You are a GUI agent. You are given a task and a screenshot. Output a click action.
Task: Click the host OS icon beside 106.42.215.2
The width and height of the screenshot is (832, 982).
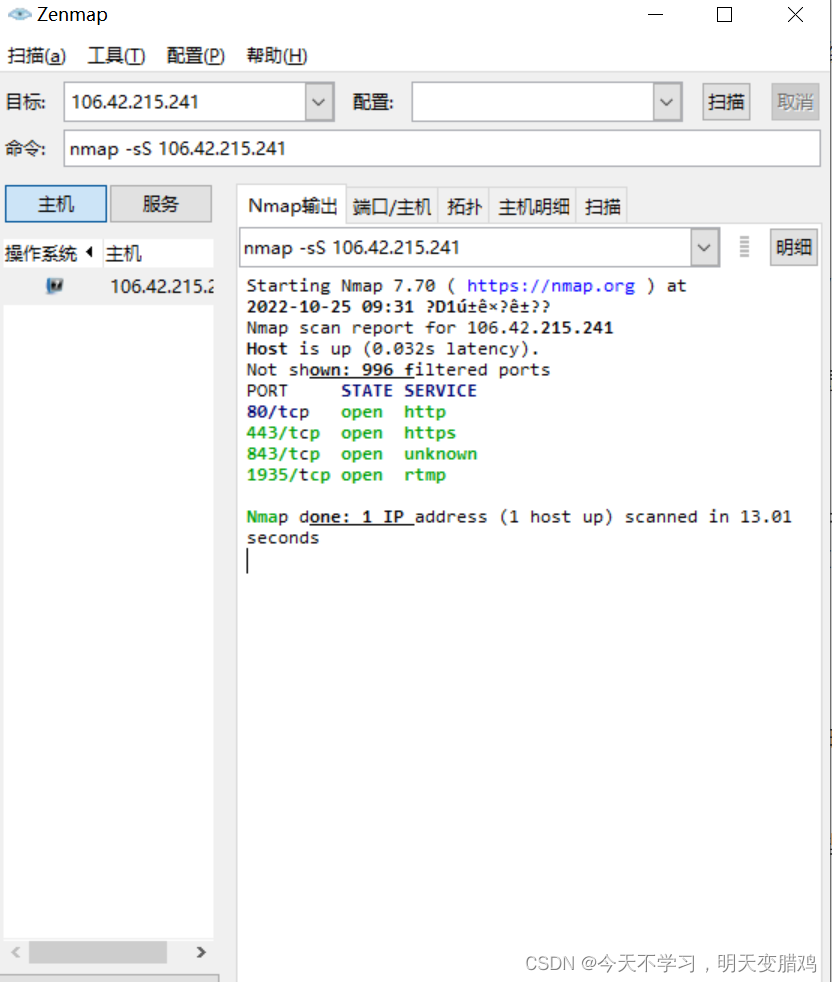tap(55, 286)
